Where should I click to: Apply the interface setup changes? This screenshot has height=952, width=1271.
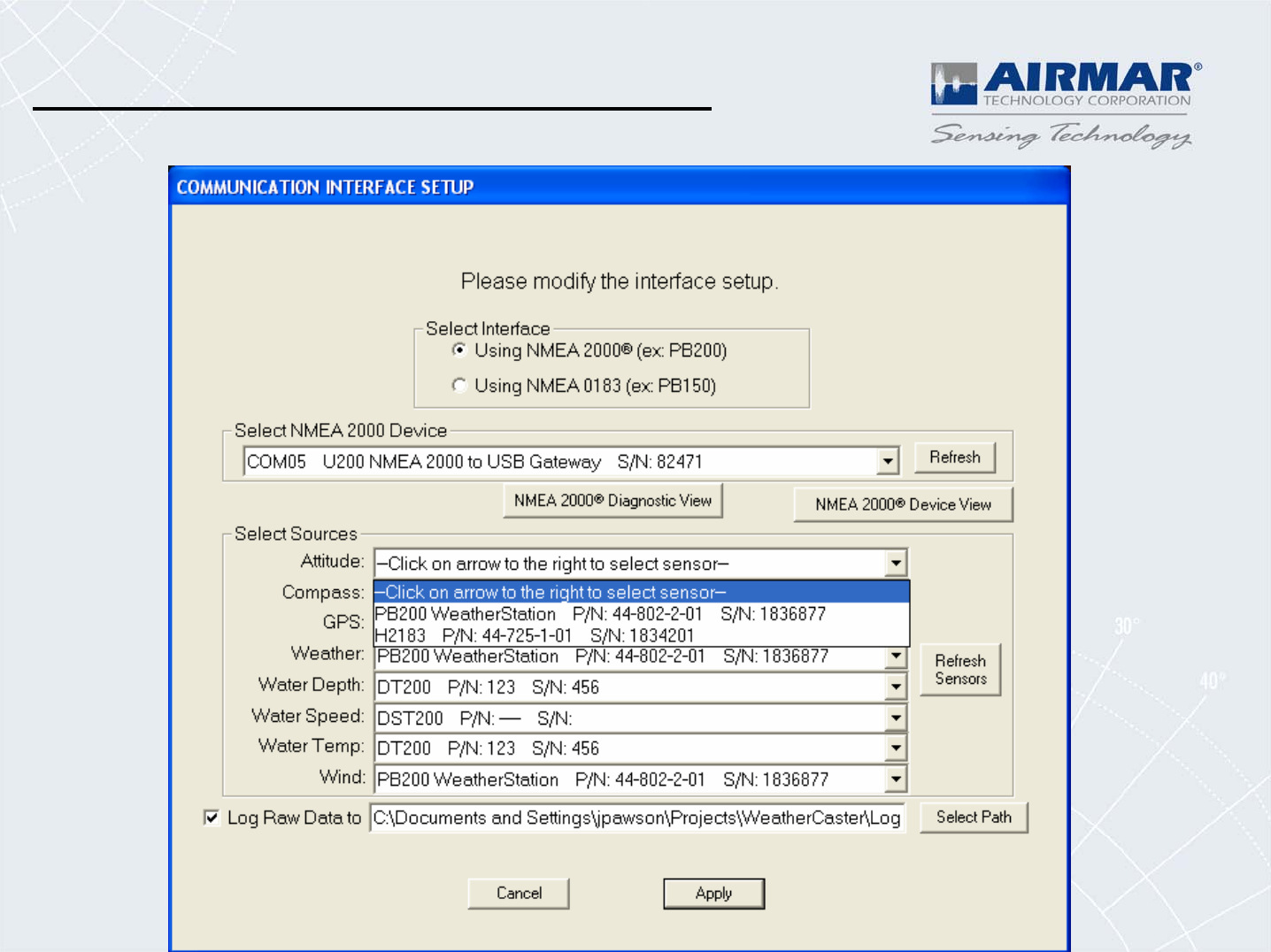(713, 894)
